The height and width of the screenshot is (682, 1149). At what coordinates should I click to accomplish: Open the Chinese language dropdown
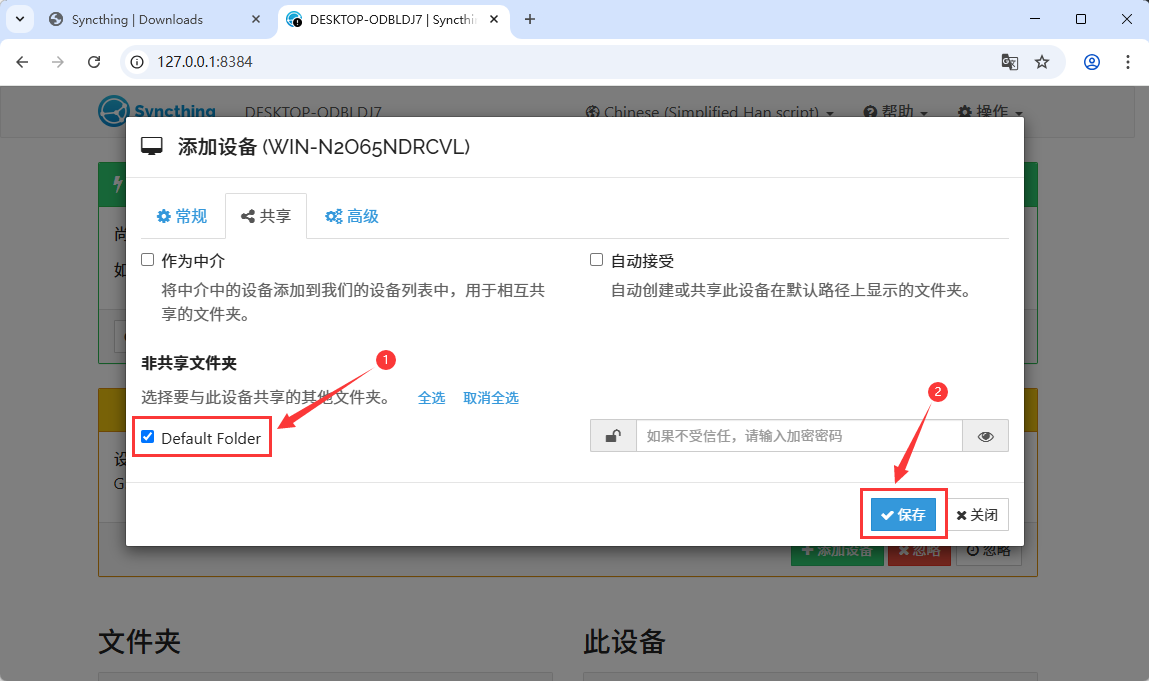[709, 112]
